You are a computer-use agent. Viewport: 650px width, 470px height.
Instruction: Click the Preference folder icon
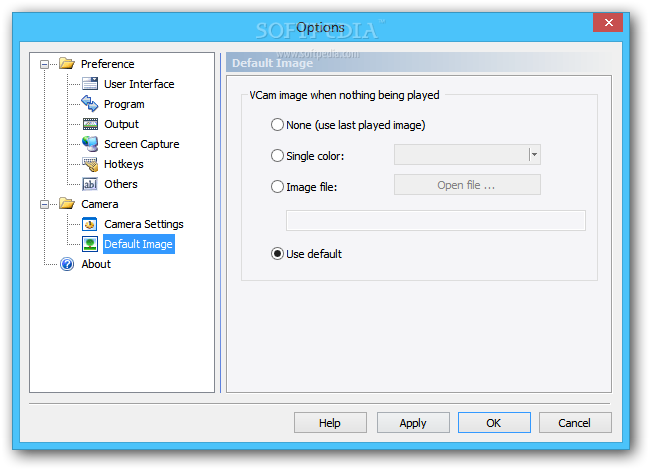tap(67, 64)
